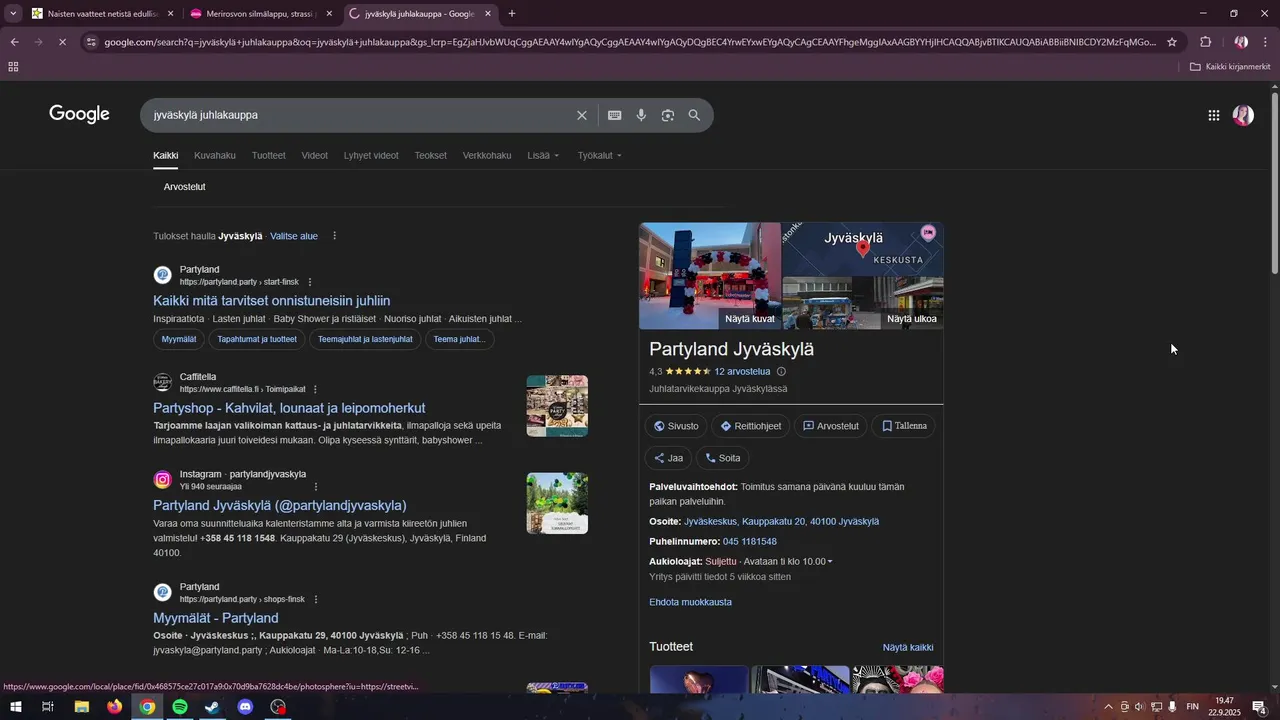Expand Aukioloajat opening hours arrow

coord(830,562)
